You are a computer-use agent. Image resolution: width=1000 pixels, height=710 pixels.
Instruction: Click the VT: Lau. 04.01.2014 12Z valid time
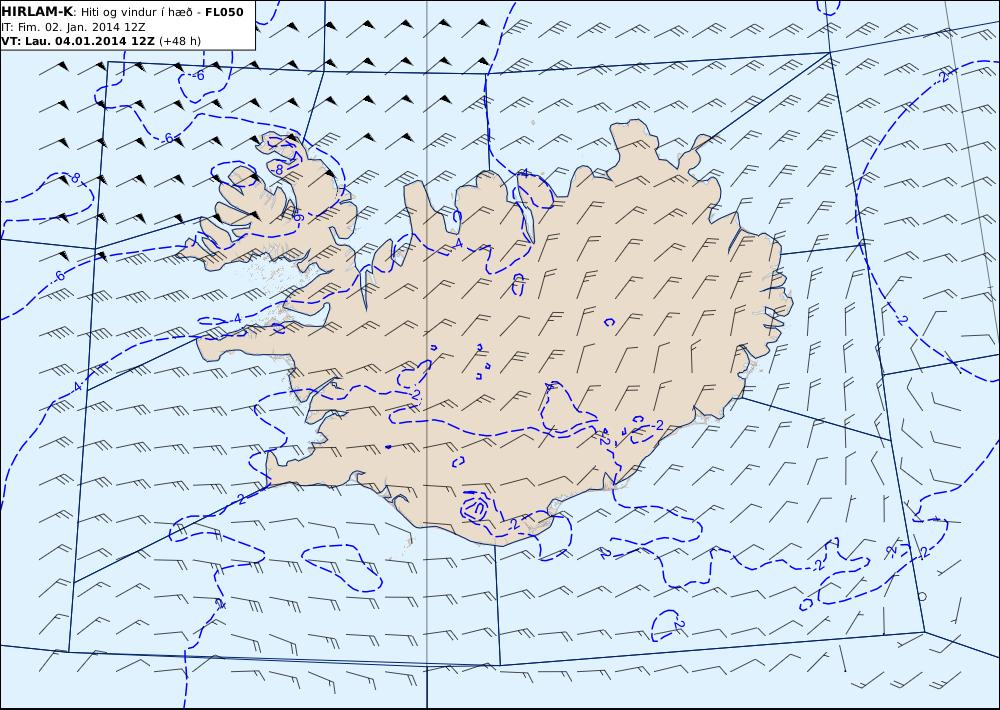[x=78, y=41]
